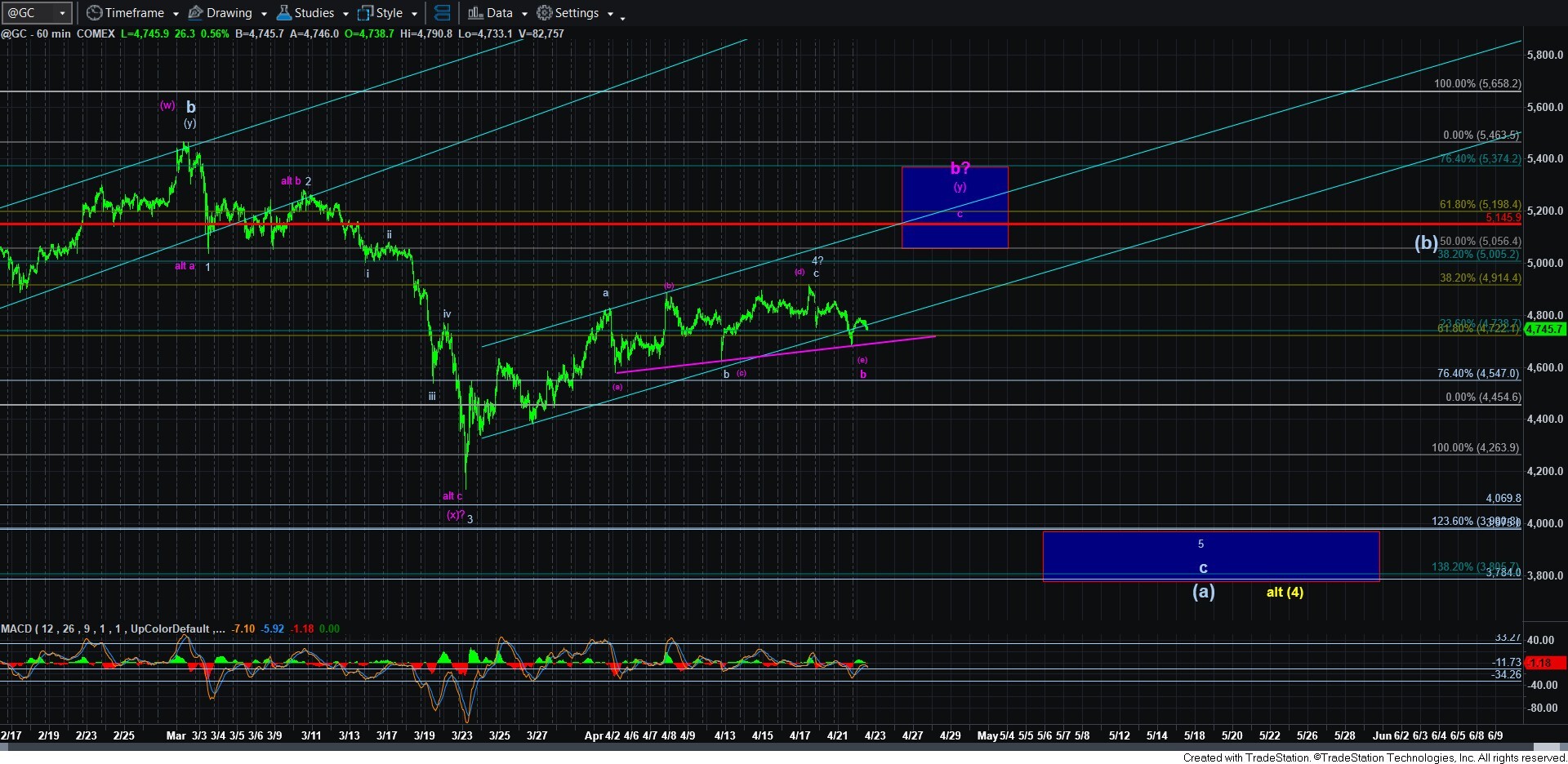Open the Style menu label
The height and width of the screenshot is (764, 1568).
pyautogui.click(x=390, y=13)
